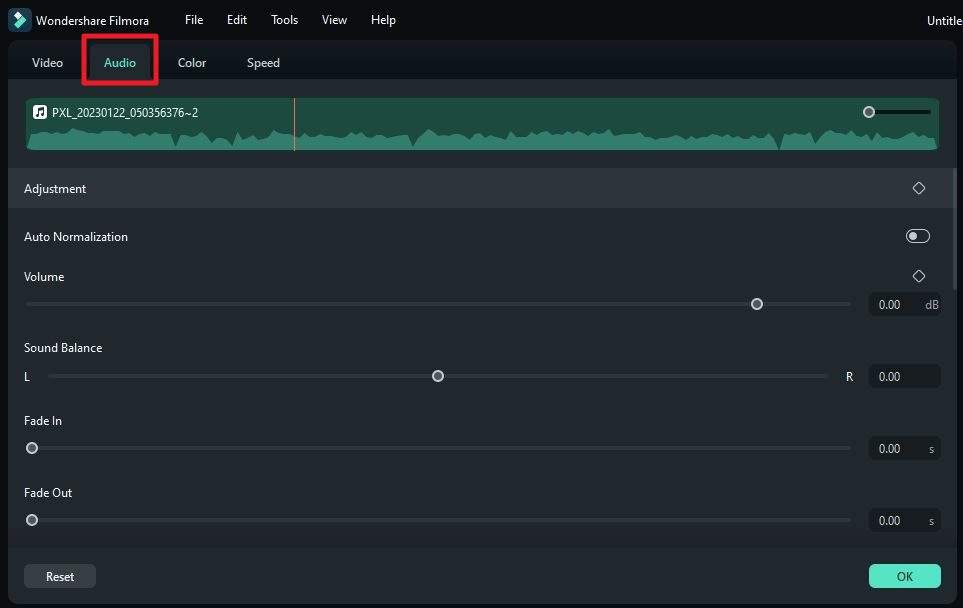The width and height of the screenshot is (963, 608).
Task: Open the View menu
Action: point(334,20)
